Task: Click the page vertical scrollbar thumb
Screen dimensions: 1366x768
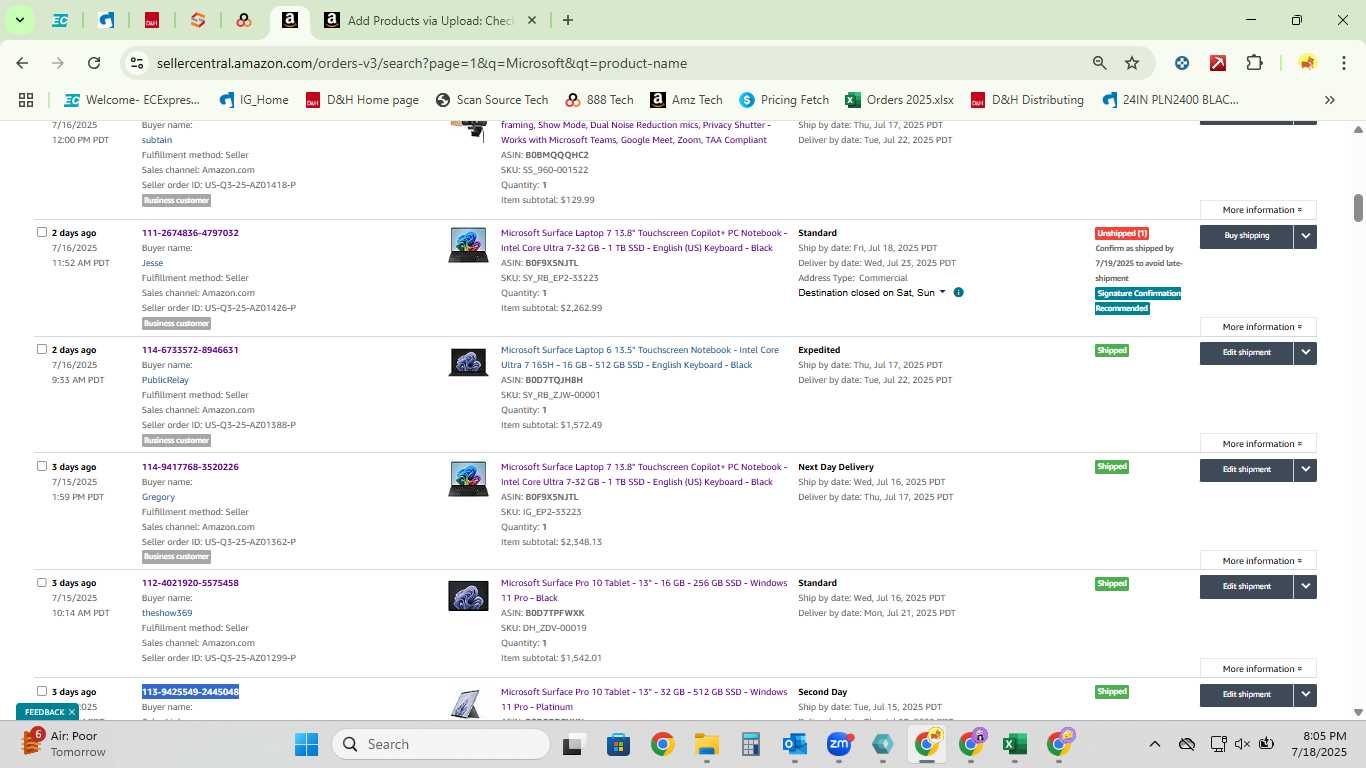Action: 1358,208
